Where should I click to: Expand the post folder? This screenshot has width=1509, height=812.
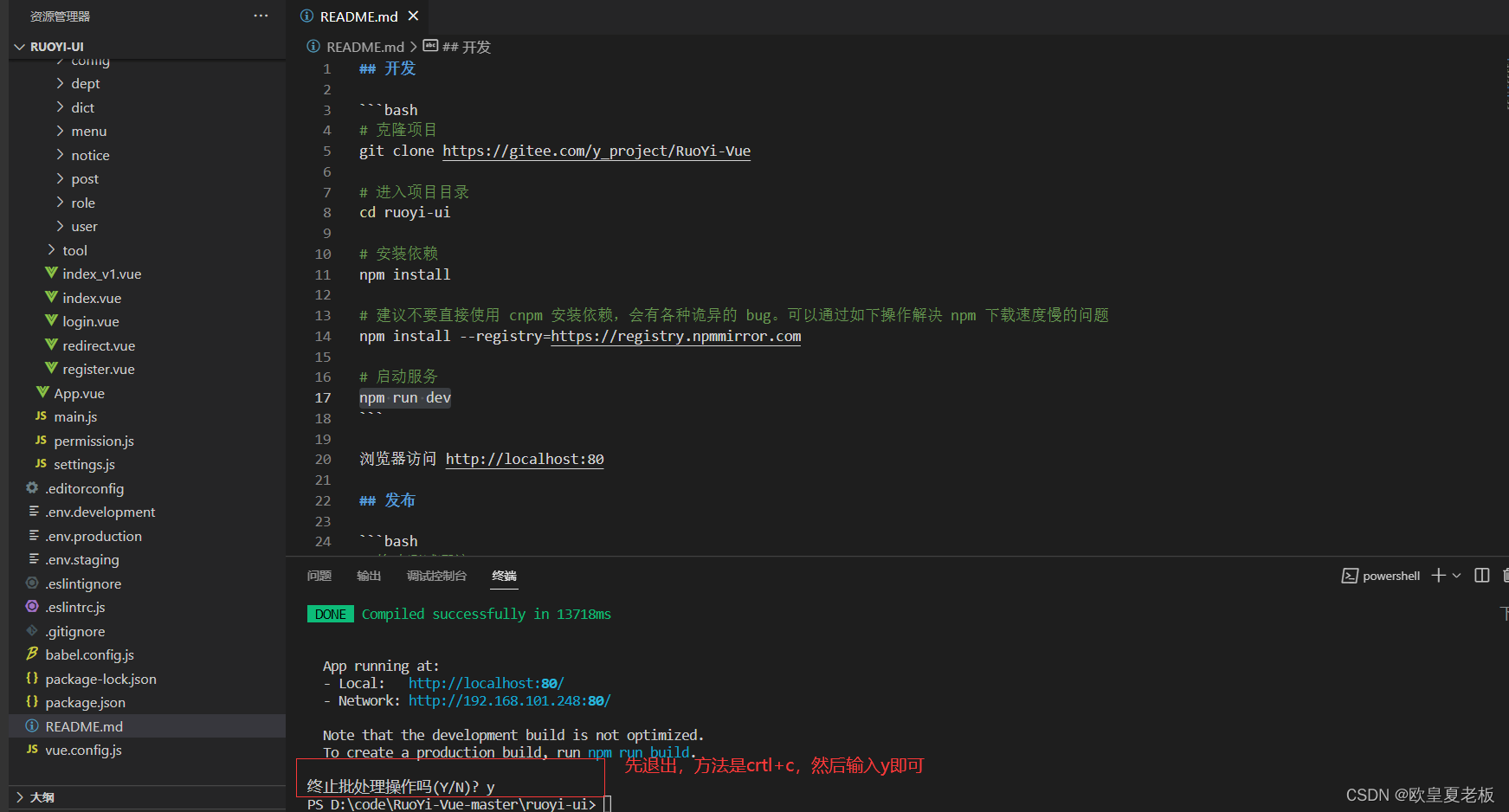coord(60,178)
